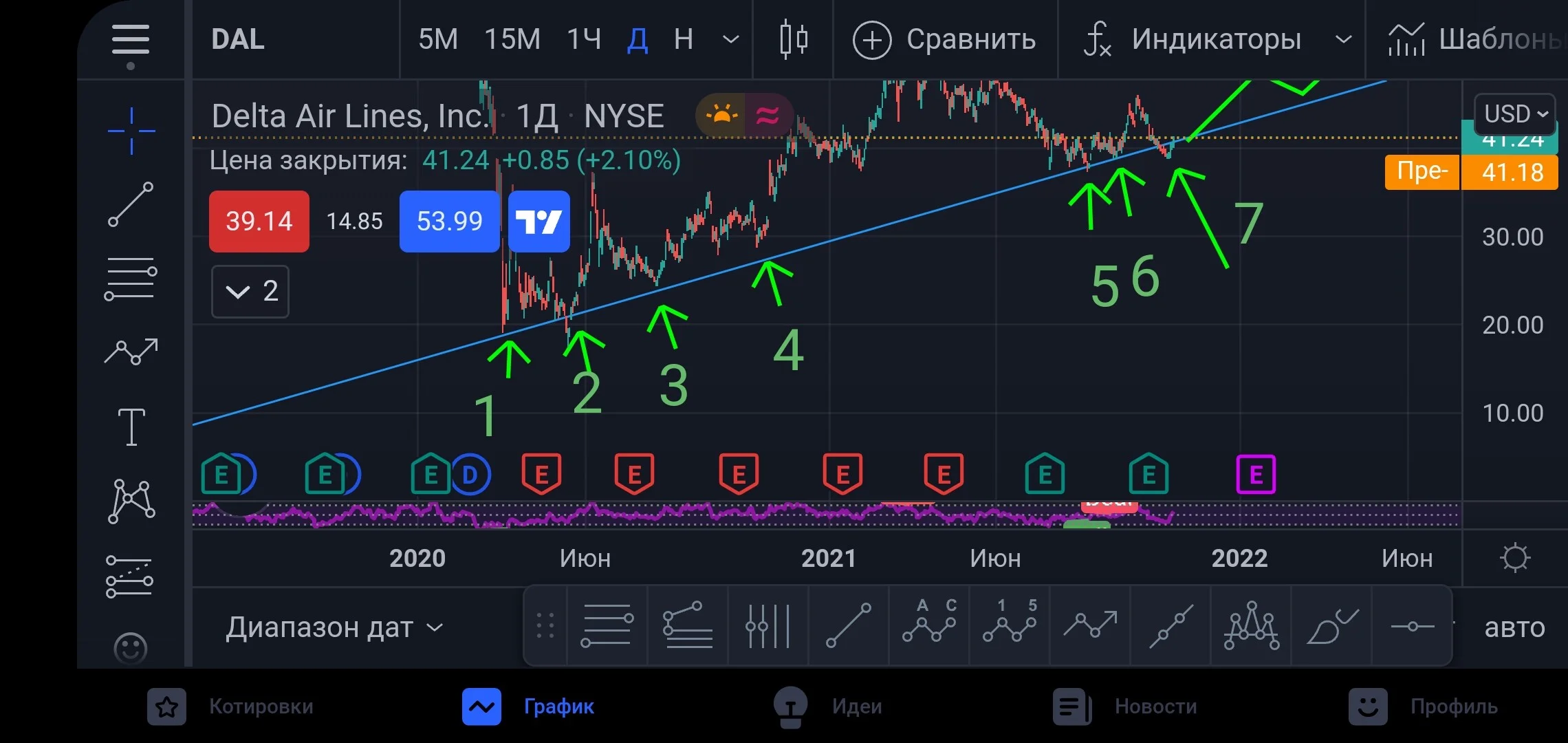Select the ABCD pattern tool in favorites toolbar

point(929,621)
